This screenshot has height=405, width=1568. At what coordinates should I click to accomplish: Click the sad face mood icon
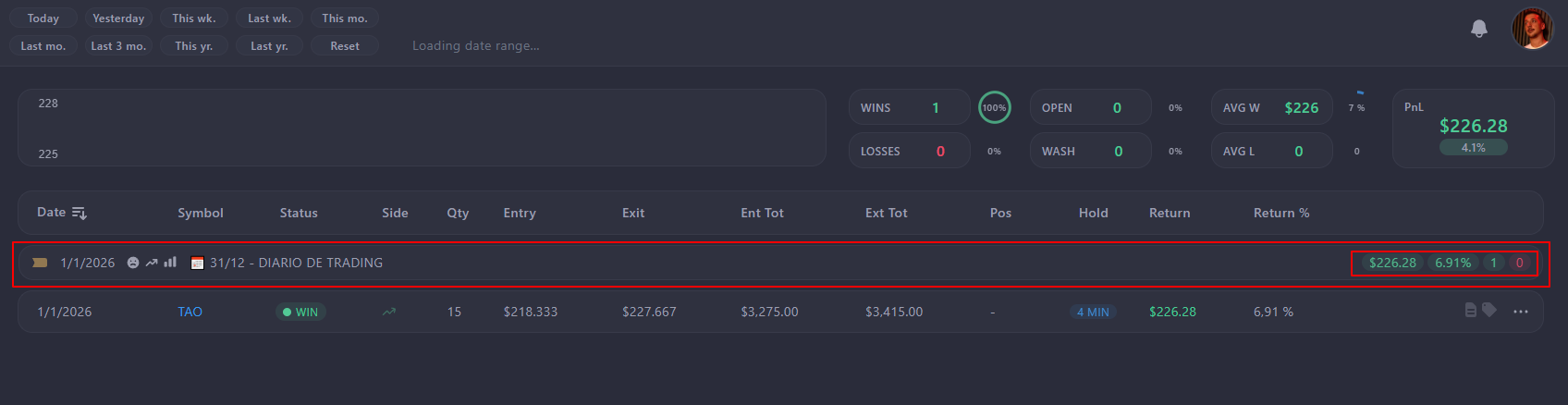coord(133,263)
